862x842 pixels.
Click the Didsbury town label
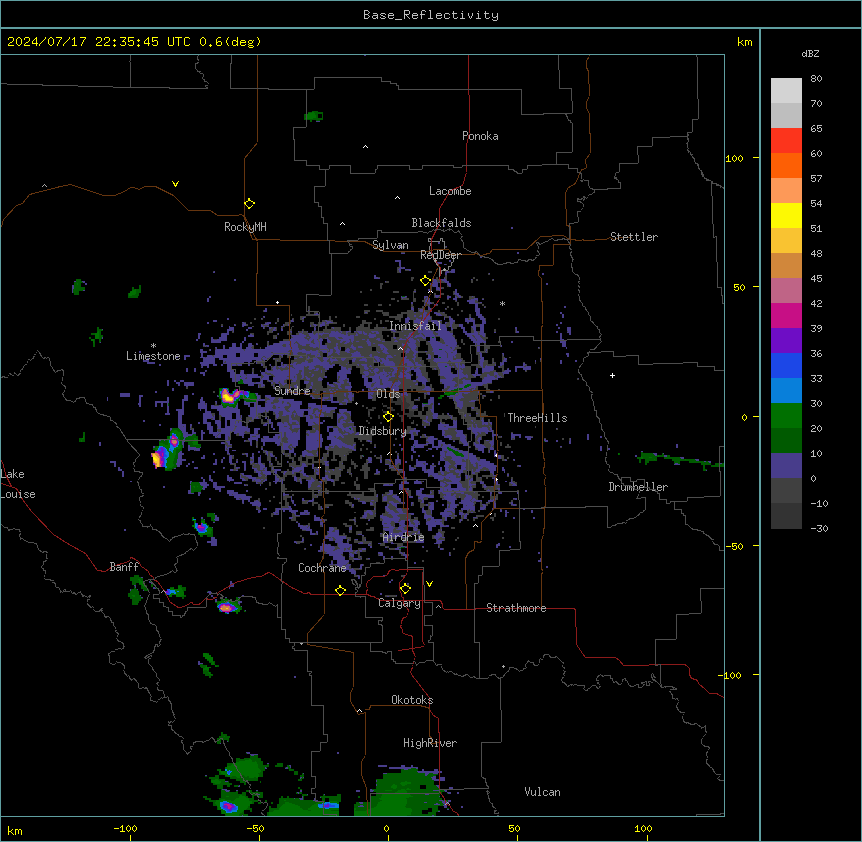pos(383,431)
